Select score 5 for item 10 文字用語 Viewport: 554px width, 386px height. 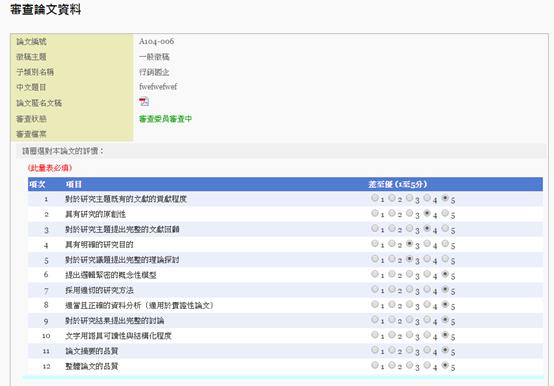[445, 335]
